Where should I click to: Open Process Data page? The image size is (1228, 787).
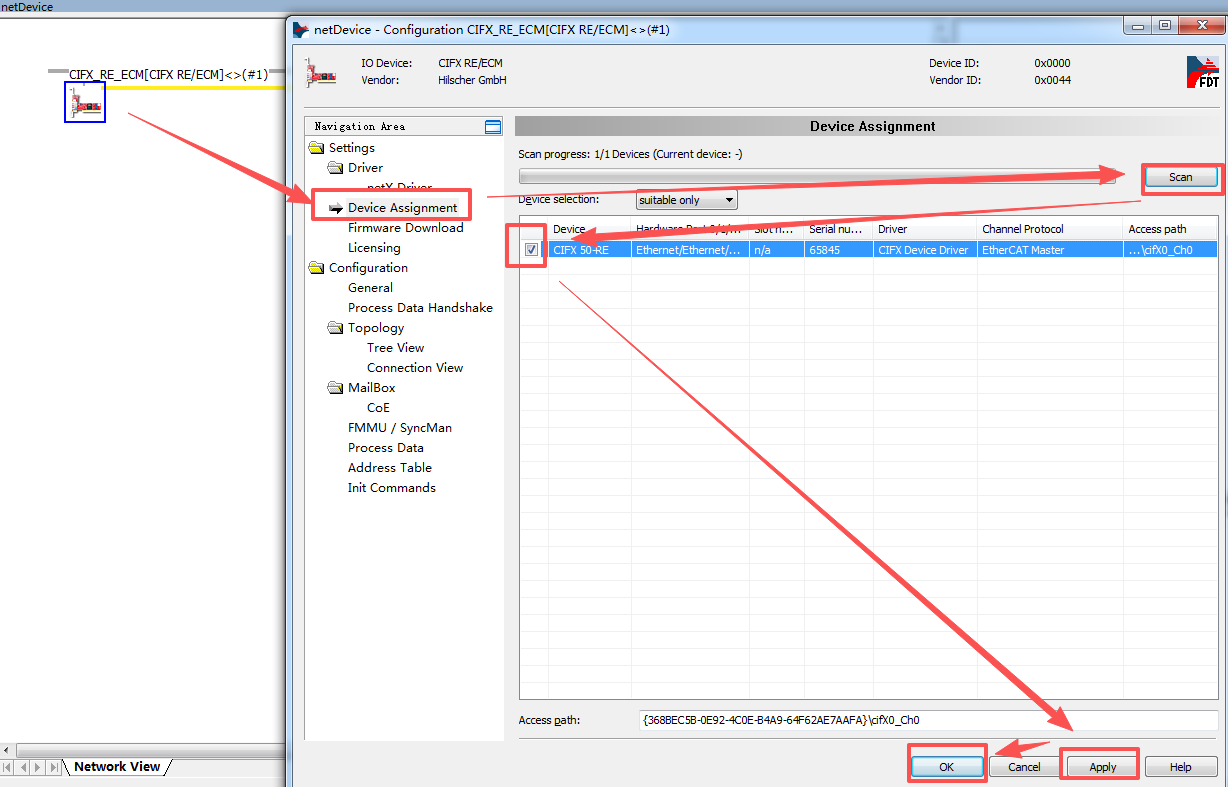(x=386, y=448)
